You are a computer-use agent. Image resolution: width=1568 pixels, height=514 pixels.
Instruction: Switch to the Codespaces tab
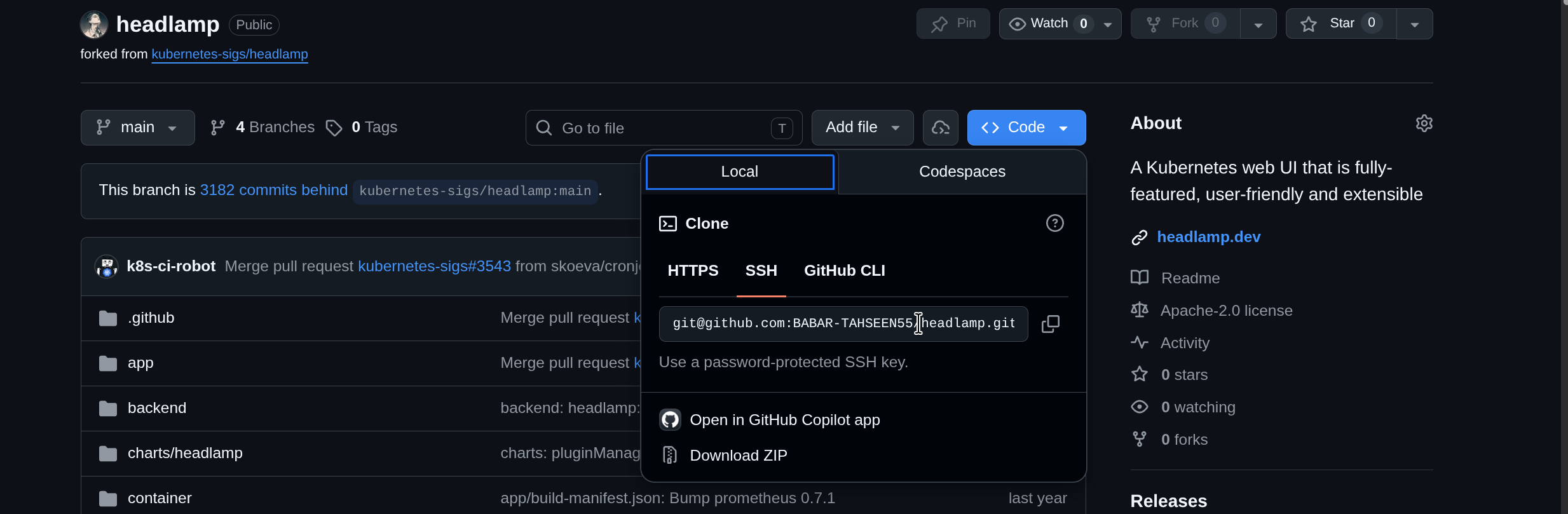click(x=962, y=172)
